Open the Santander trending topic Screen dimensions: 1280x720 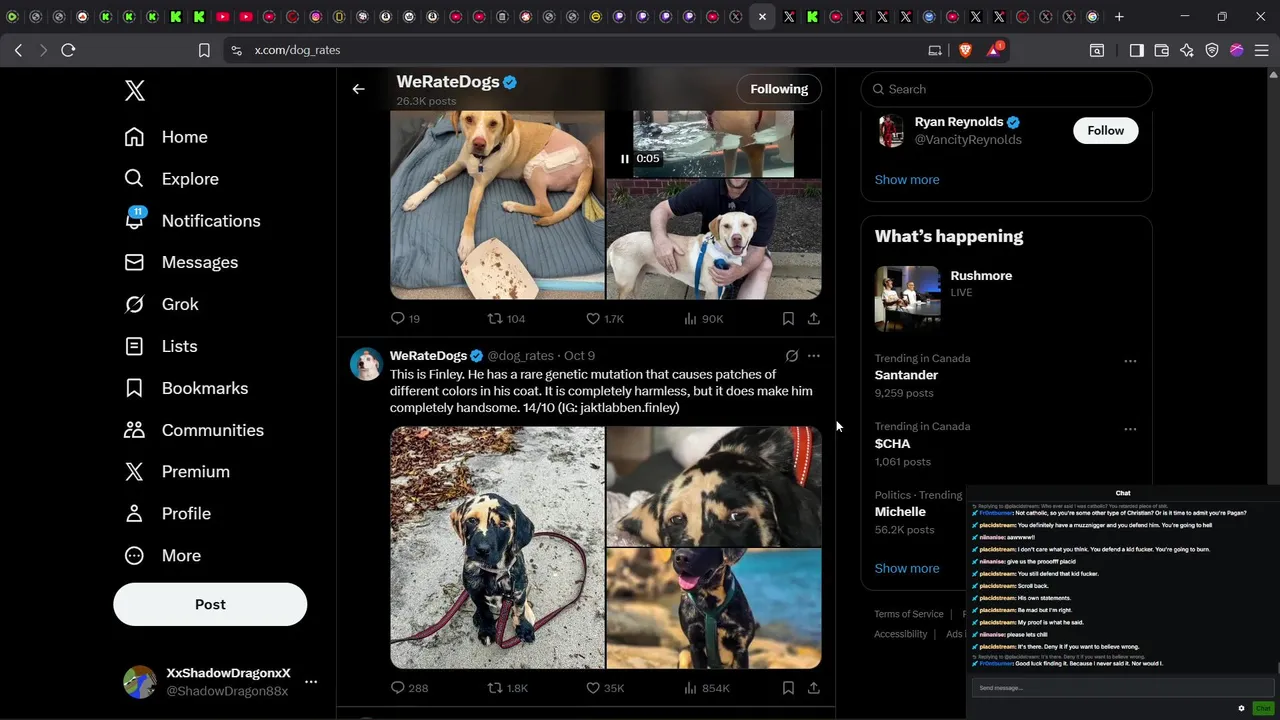906,375
